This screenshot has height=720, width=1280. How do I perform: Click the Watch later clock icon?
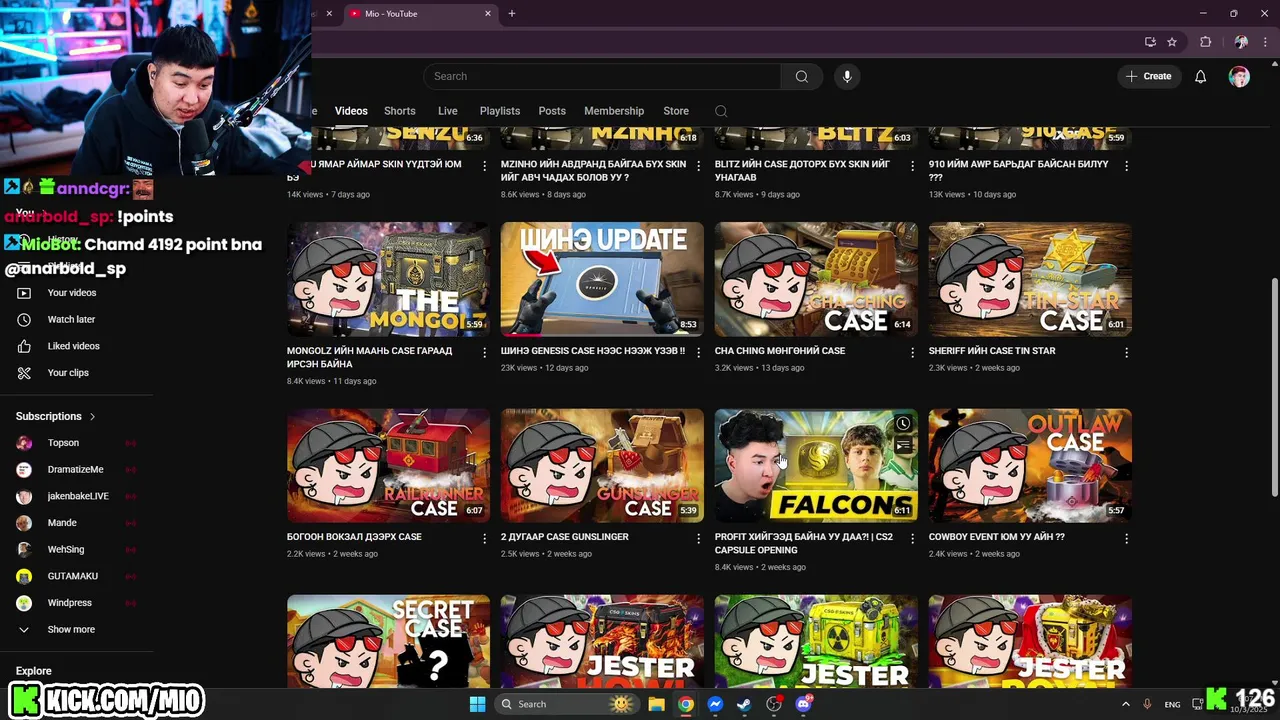coord(24,319)
